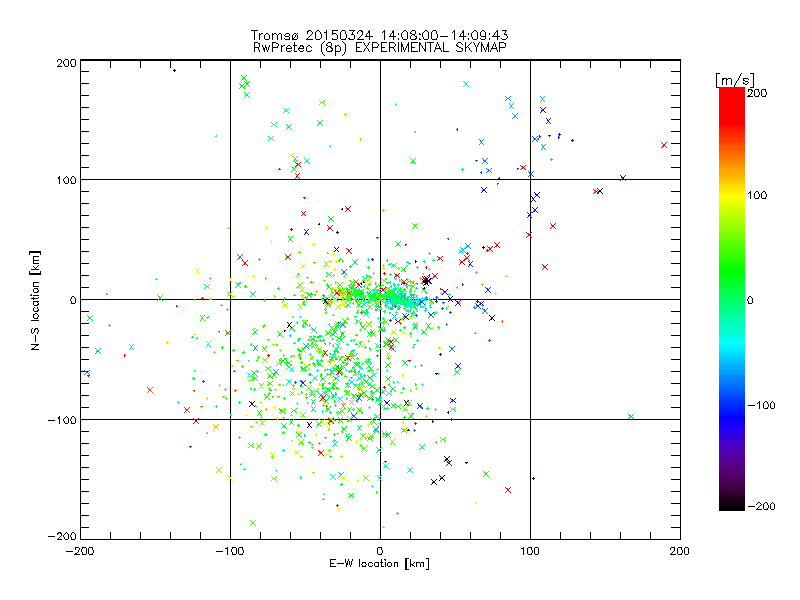Click the colorbar label '100'
800x600 pixels.
pyautogui.click(x=757, y=195)
